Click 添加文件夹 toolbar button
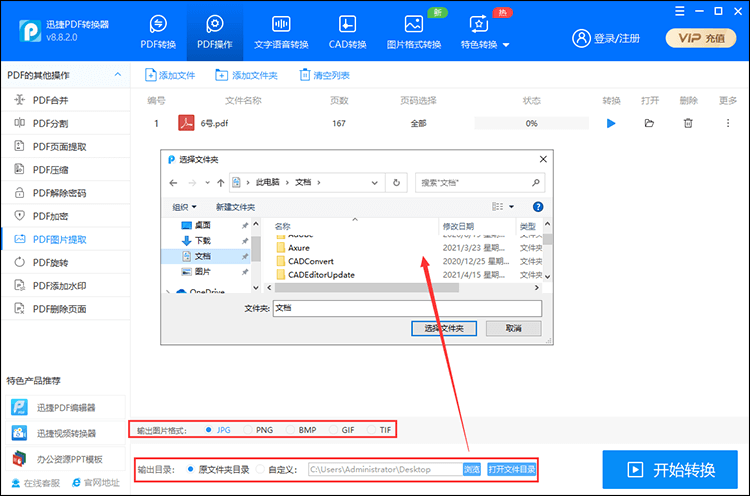Viewport: 750px width, 496px height. 246,75
